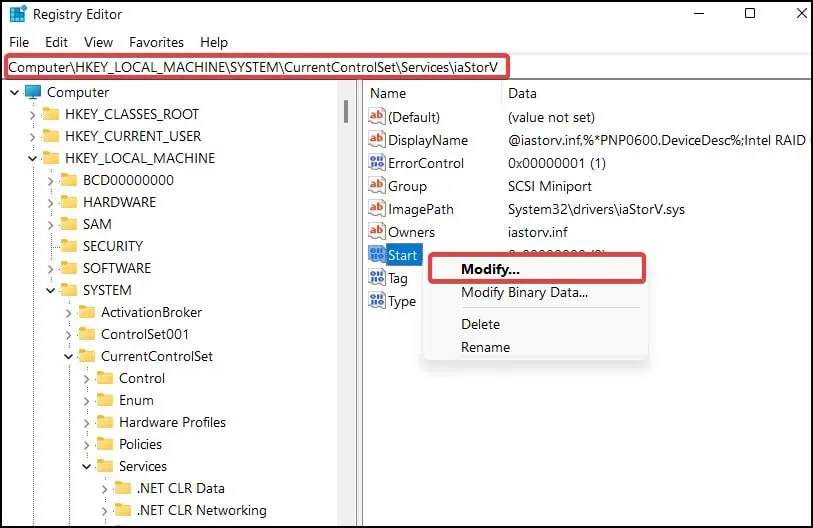The height and width of the screenshot is (528, 813).
Task: Expand the ControlSet001 key
Action: pos(68,335)
